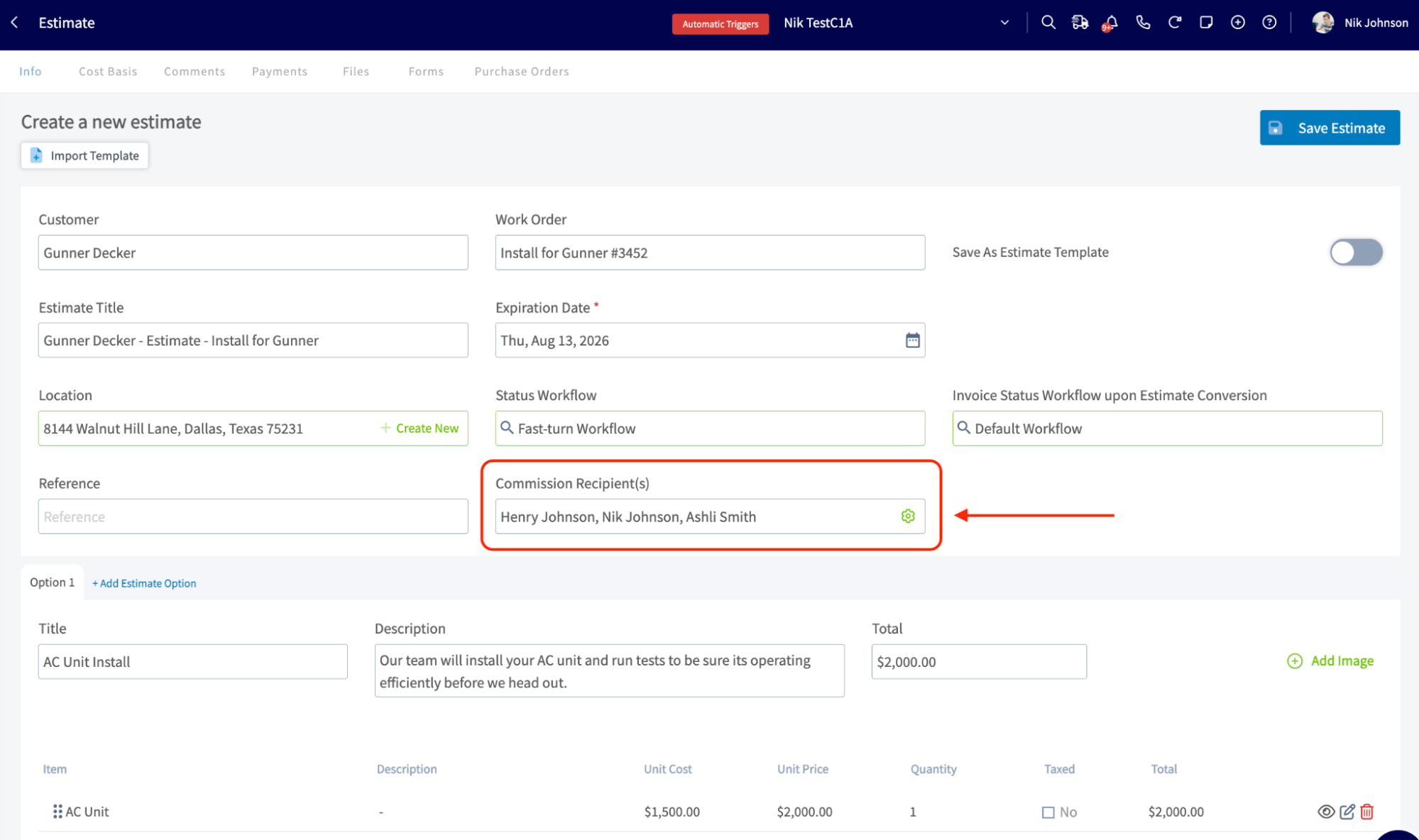
Task: Open the Commission Recipient(s) selector field
Action: 710,516
